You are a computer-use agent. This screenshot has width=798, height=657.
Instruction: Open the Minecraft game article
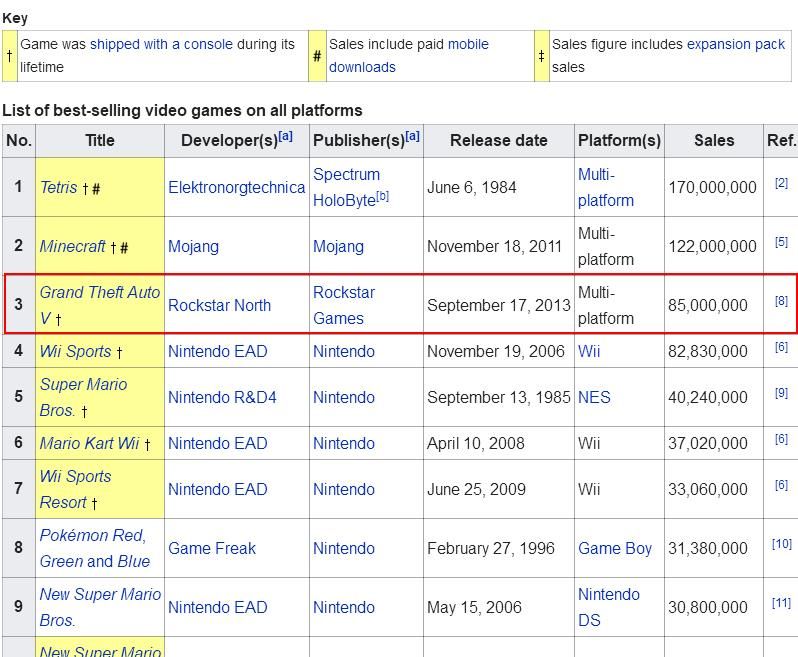point(72,246)
